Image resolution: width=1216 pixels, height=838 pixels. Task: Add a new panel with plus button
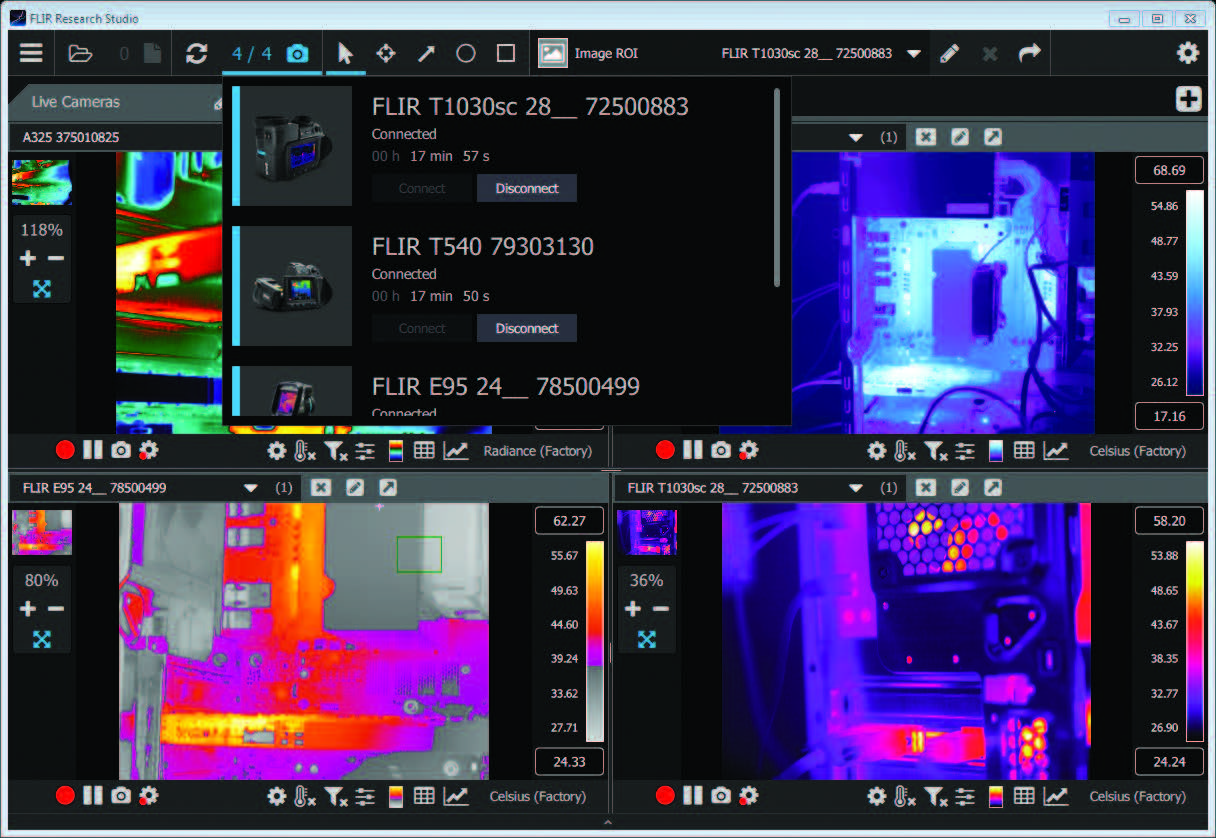click(1188, 99)
